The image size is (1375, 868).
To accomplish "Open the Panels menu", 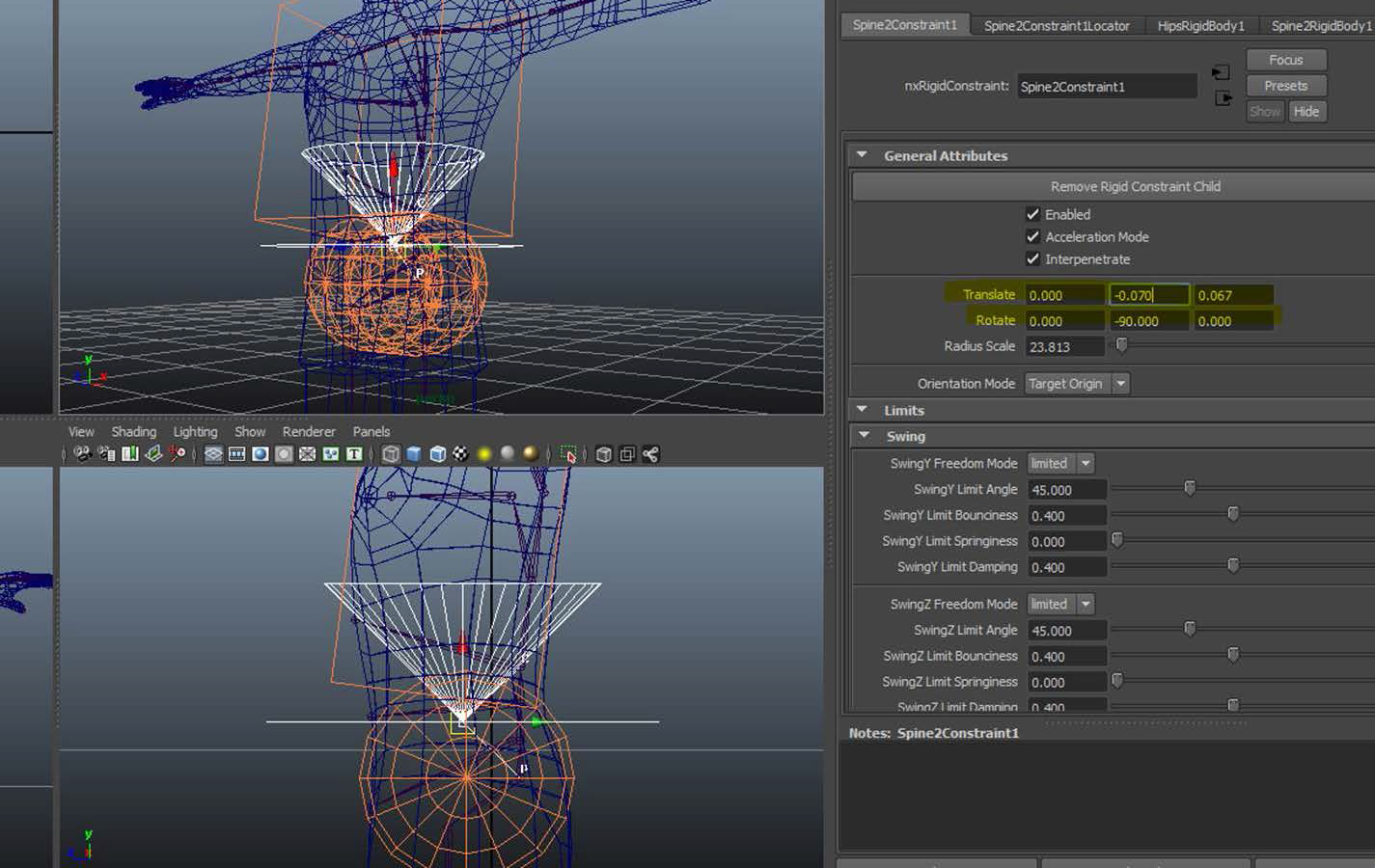I will click(x=371, y=432).
